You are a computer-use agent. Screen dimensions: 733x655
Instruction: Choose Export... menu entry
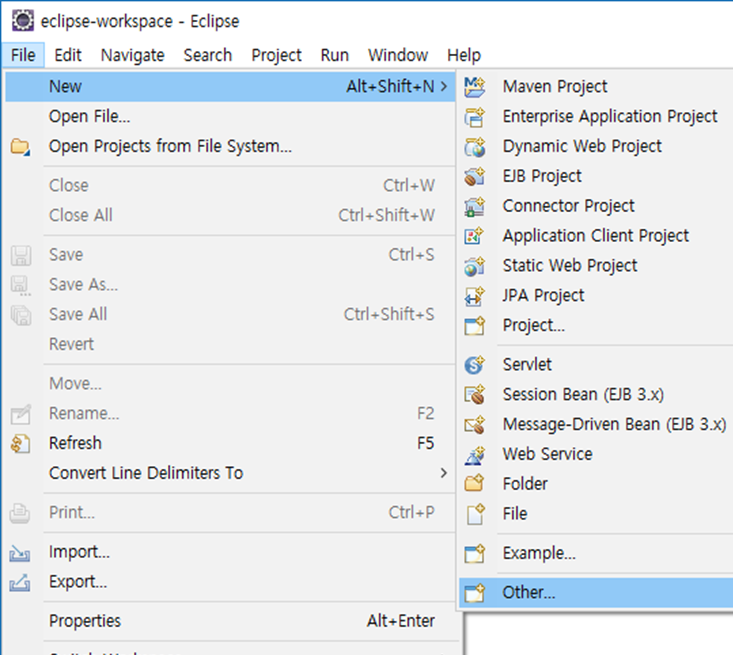[x=230, y=582]
